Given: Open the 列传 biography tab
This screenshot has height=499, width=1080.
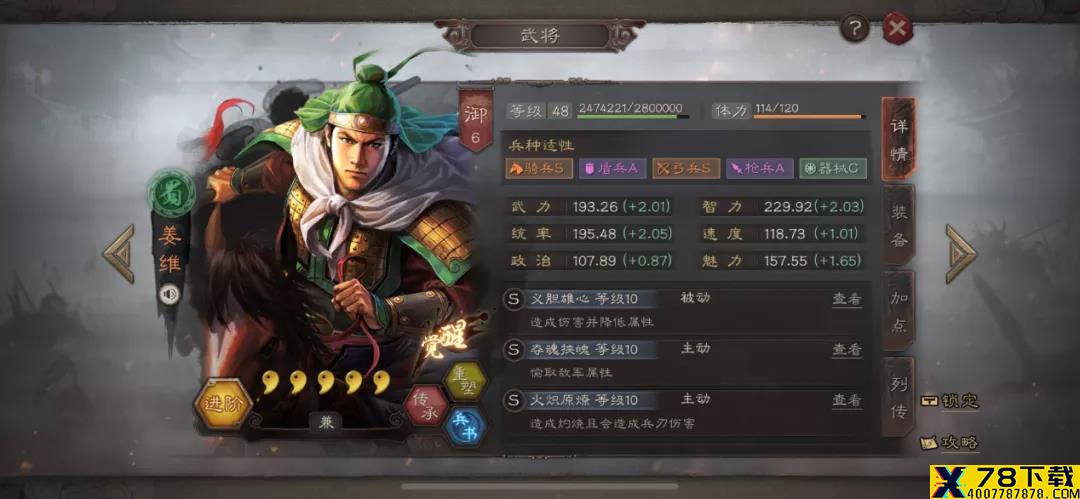Looking at the screenshot, I should point(898,396).
